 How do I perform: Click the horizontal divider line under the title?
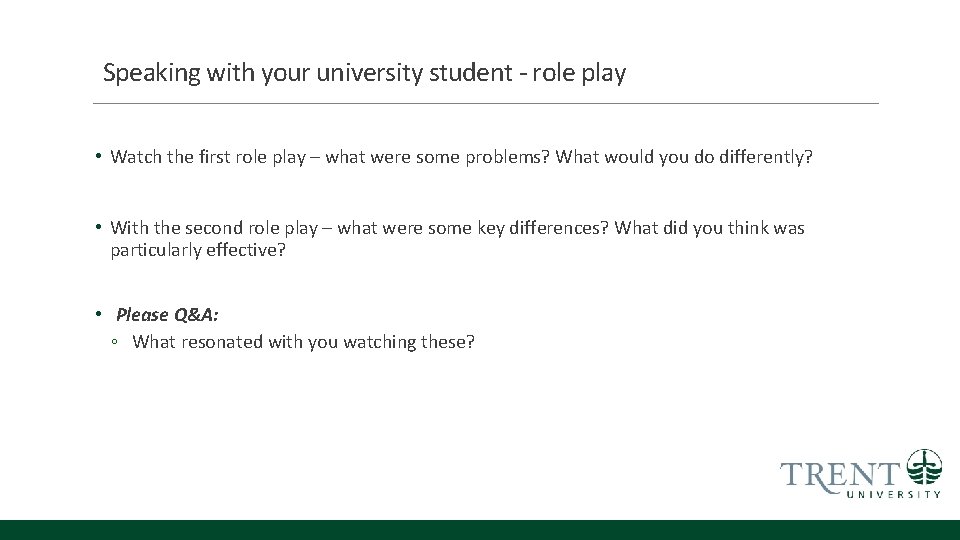pyautogui.click(x=485, y=103)
